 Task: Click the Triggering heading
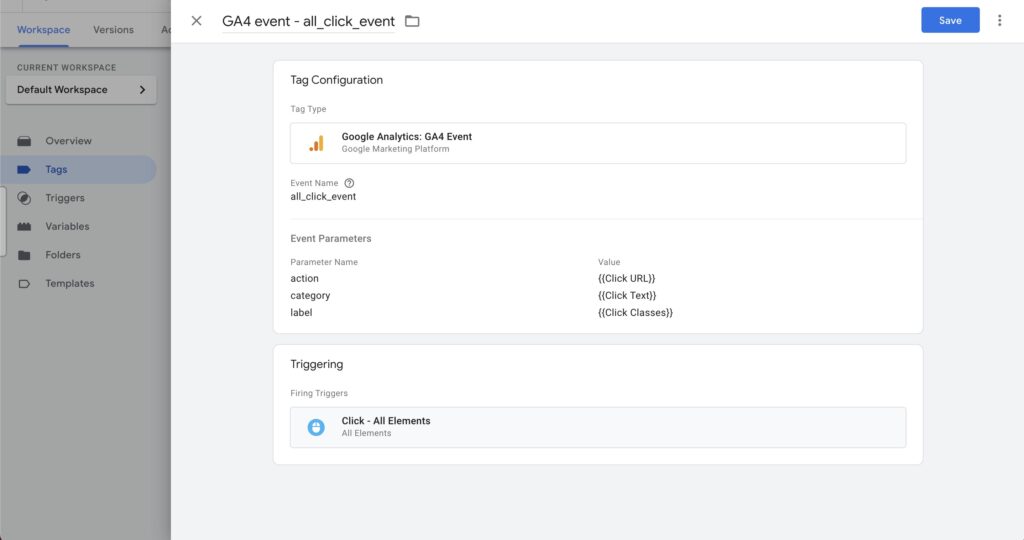(x=317, y=364)
